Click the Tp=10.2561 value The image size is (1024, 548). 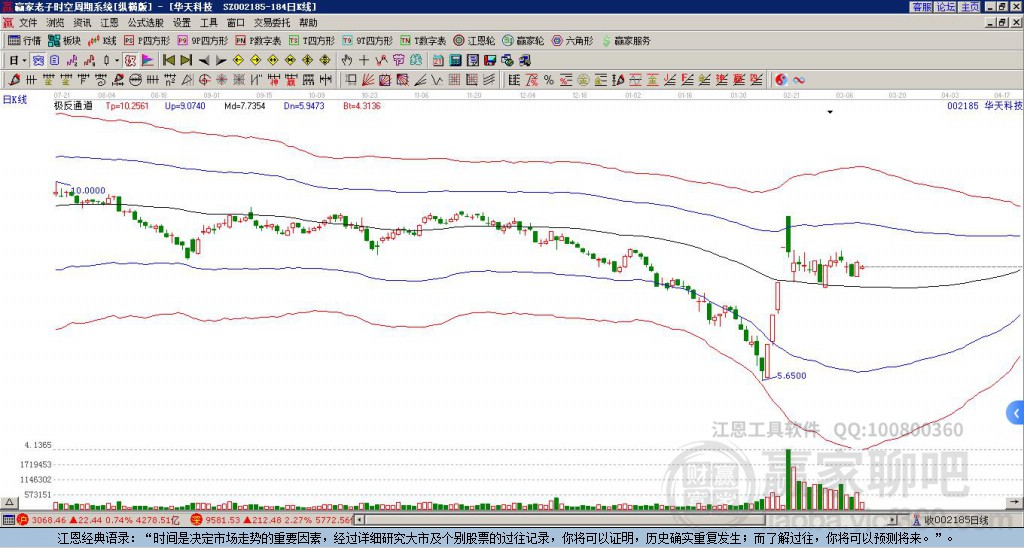pos(127,106)
